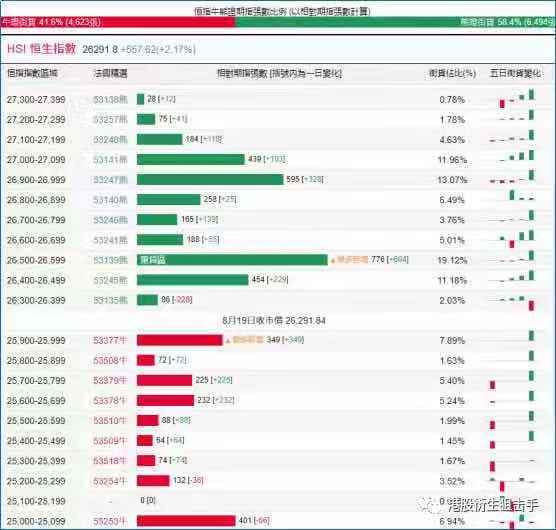Open the bear certificate link in 26,900-26,999 row
The width and height of the screenshot is (556, 530).
click(x=110, y=180)
